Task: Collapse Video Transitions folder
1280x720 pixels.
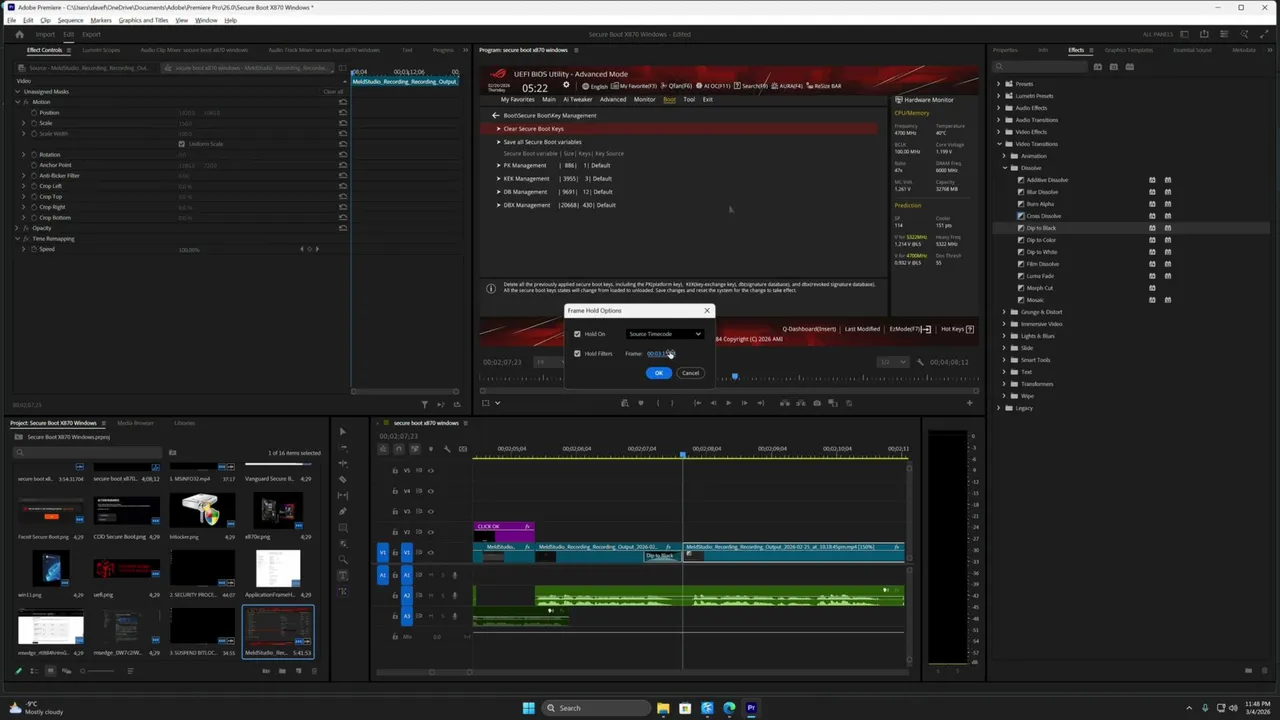Action: pos(998,144)
